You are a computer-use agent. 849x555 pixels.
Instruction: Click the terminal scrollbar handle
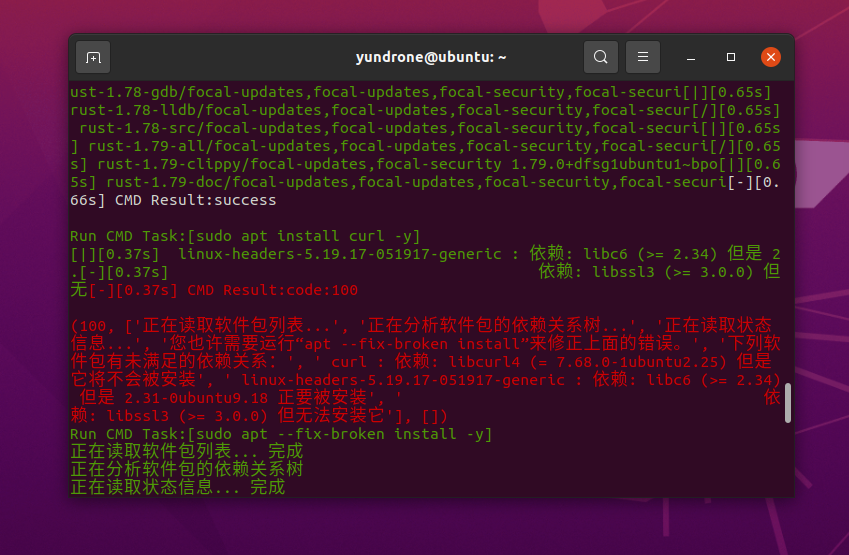coord(788,403)
